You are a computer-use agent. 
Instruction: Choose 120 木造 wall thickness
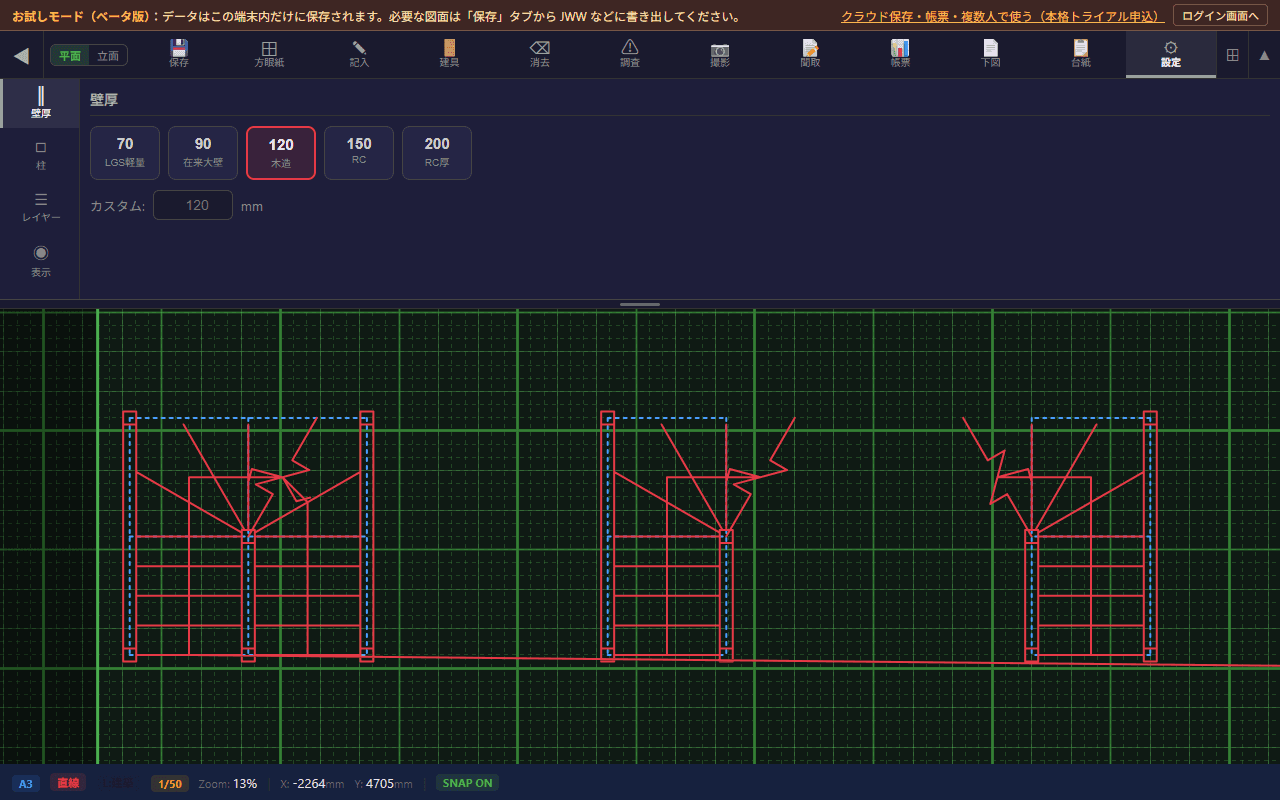(281, 153)
